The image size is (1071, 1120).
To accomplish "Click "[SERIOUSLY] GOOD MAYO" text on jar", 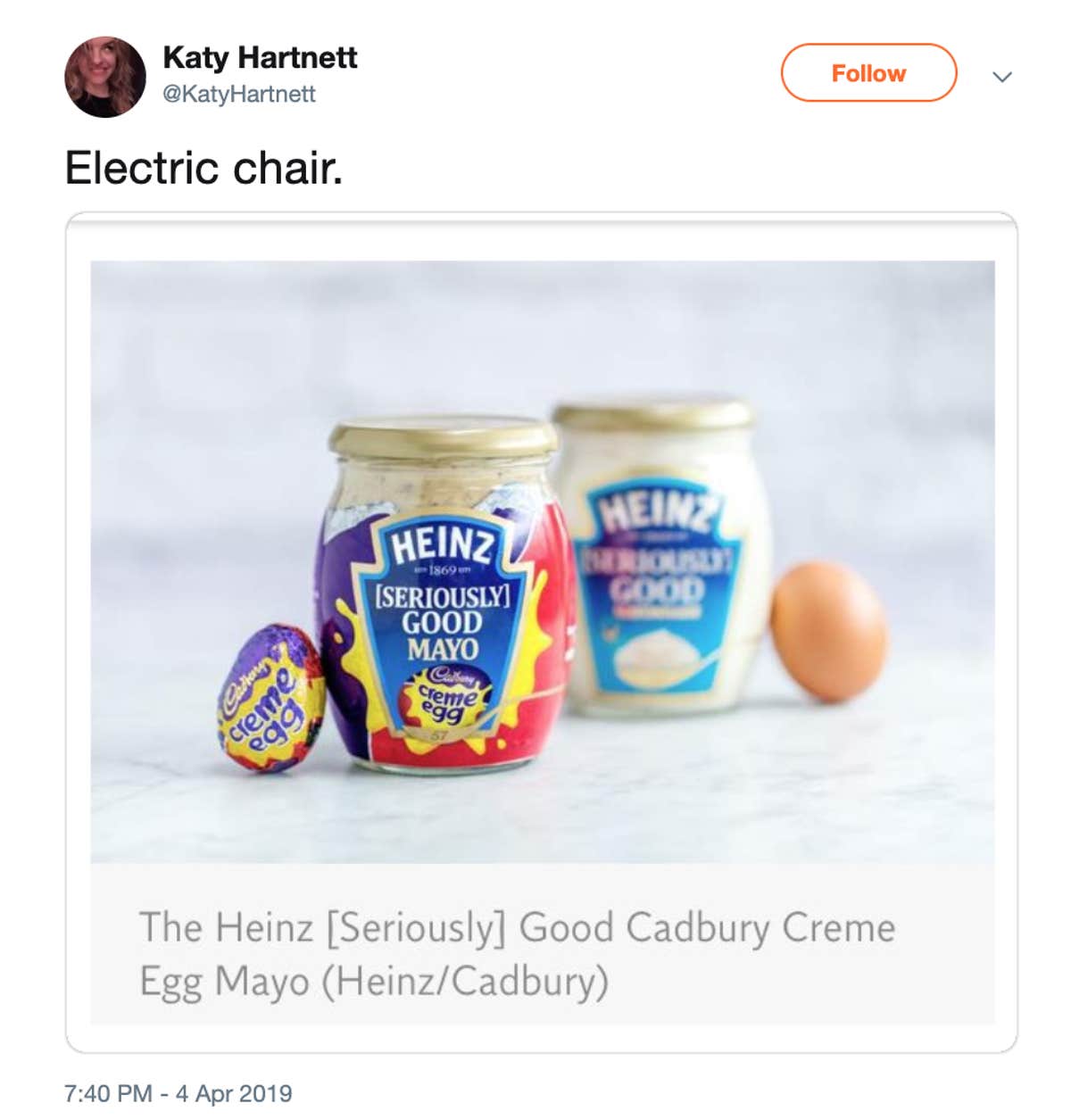I will tap(443, 622).
